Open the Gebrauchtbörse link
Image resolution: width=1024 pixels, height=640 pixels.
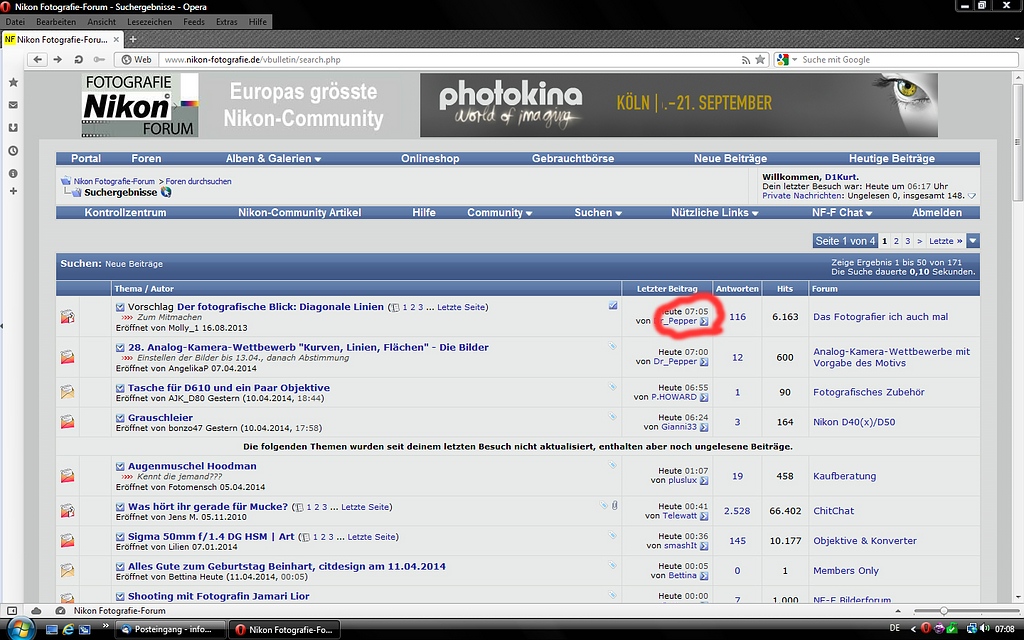coord(573,159)
